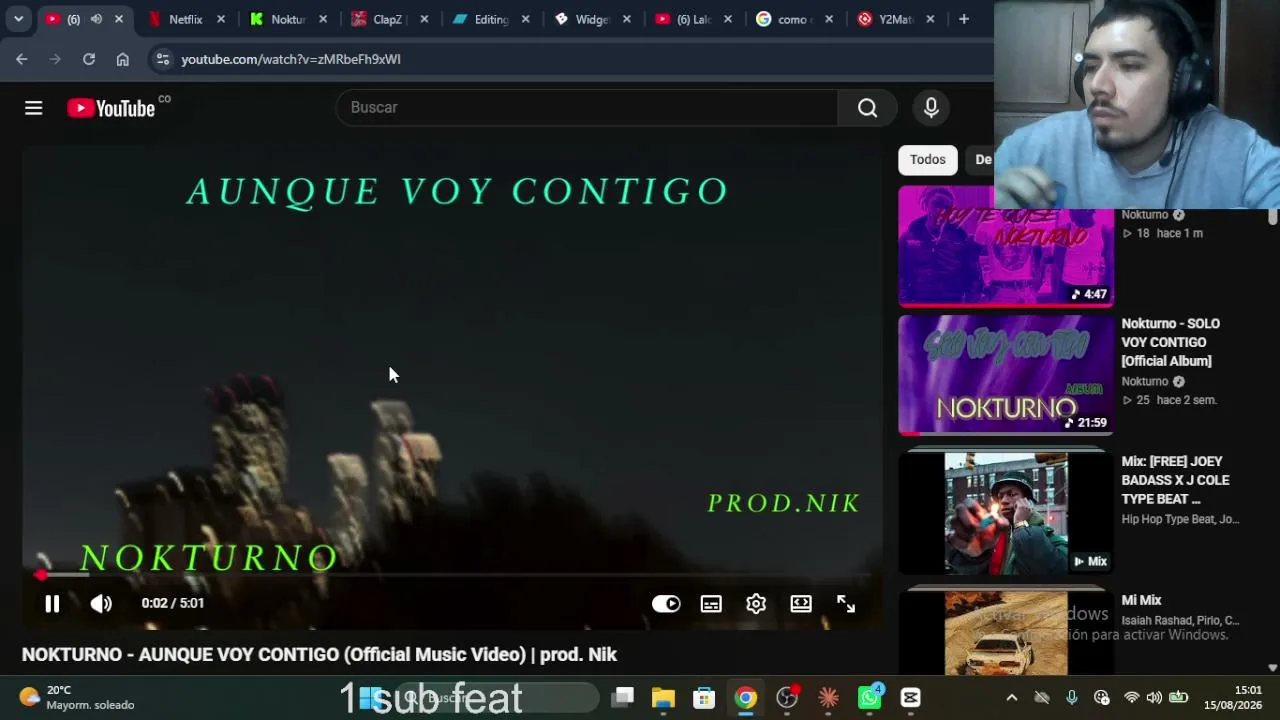Open WhatsApp from the taskbar
Image resolution: width=1280 pixels, height=720 pixels.
(869, 697)
